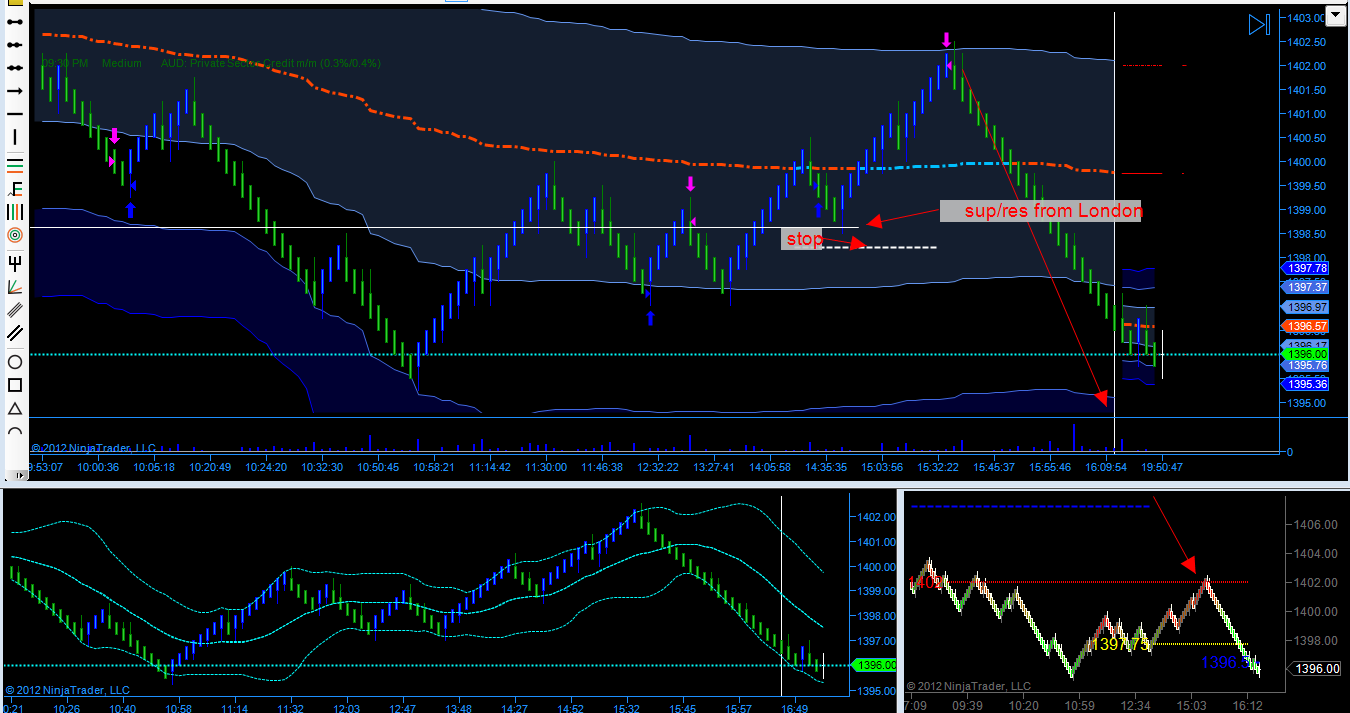Select the parallel Trend Channel tool

15,333
